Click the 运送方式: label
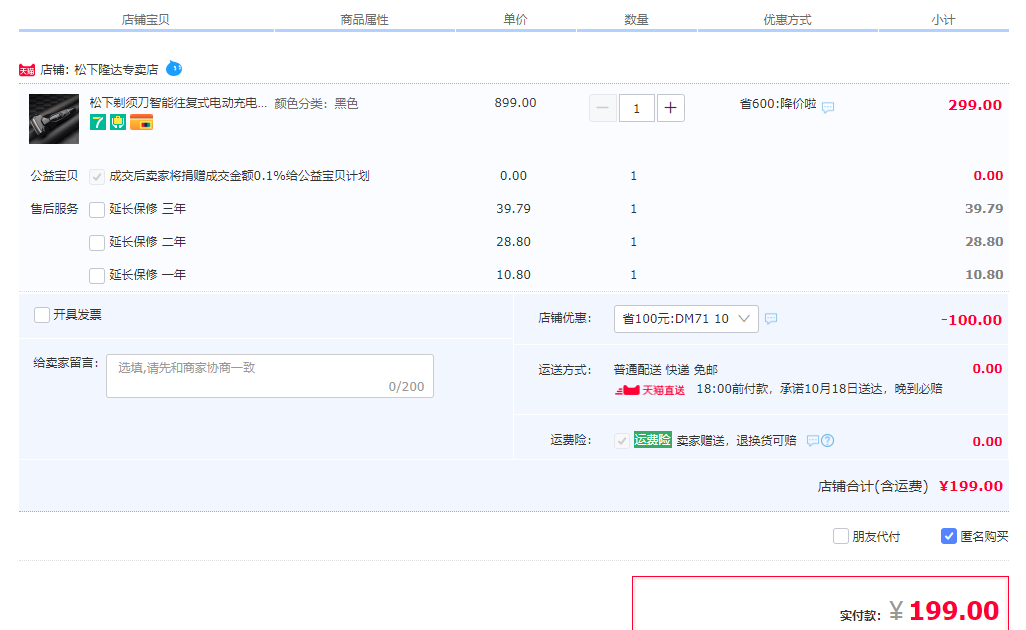1026x630 pixels. [x=564, y=370]
